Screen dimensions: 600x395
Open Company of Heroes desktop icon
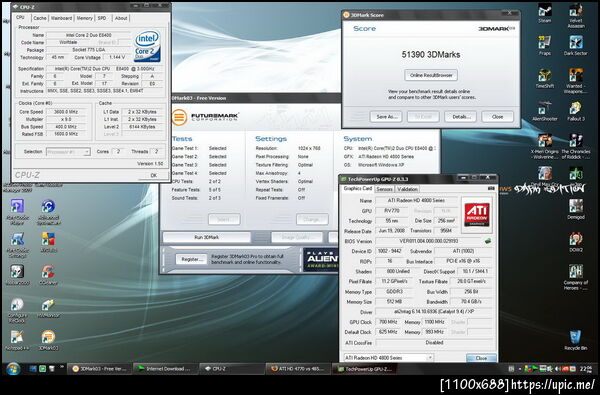[575, 277]
